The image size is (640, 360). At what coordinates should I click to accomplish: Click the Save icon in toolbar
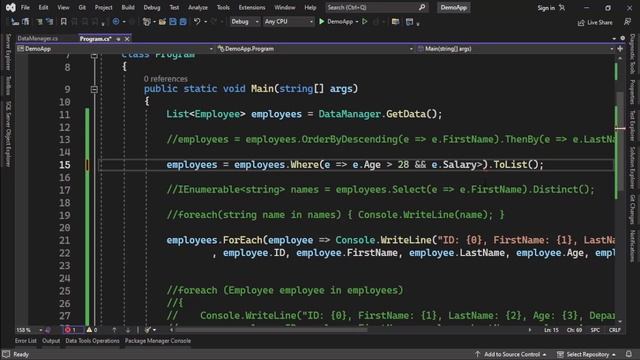point(173,22)
